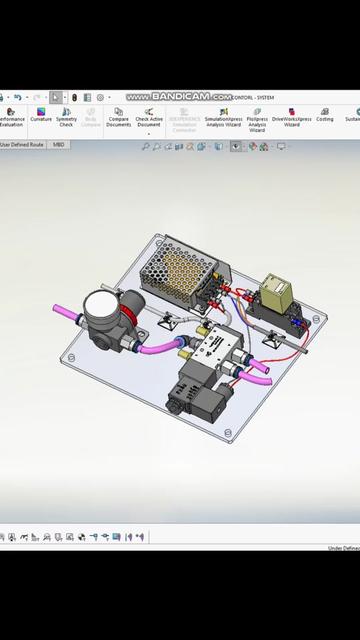
Task: Launch DriveWorksXpress Wizard
Action: click(x=292, y=118)
